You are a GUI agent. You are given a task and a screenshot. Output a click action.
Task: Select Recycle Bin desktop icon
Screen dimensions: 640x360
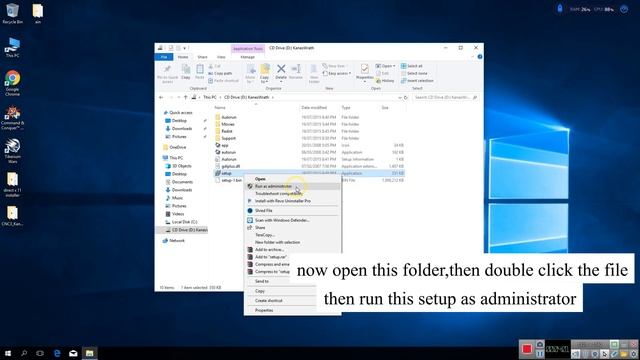click(x=12, y=13)
